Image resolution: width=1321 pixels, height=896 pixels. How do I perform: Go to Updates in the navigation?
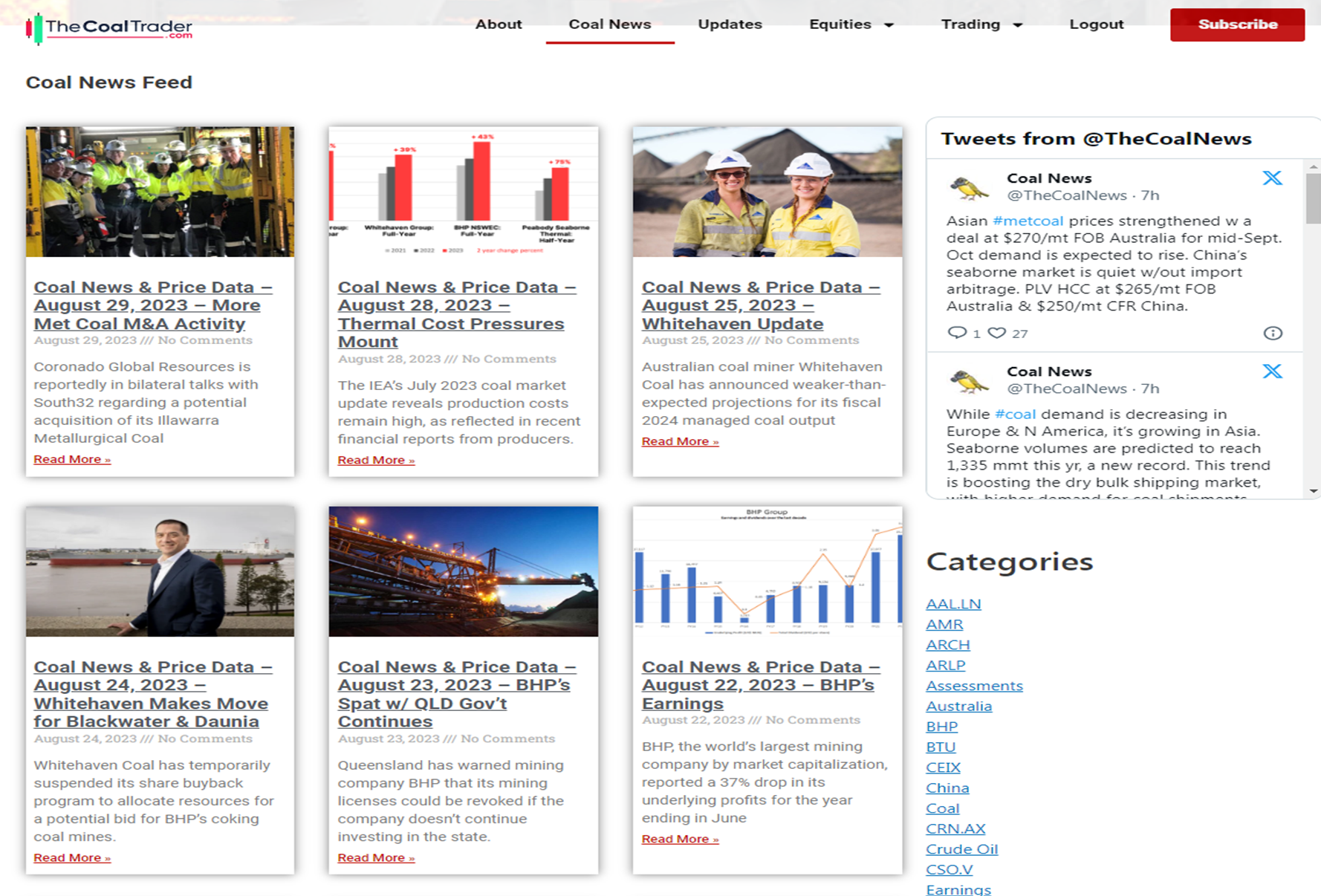coord(730,25)
